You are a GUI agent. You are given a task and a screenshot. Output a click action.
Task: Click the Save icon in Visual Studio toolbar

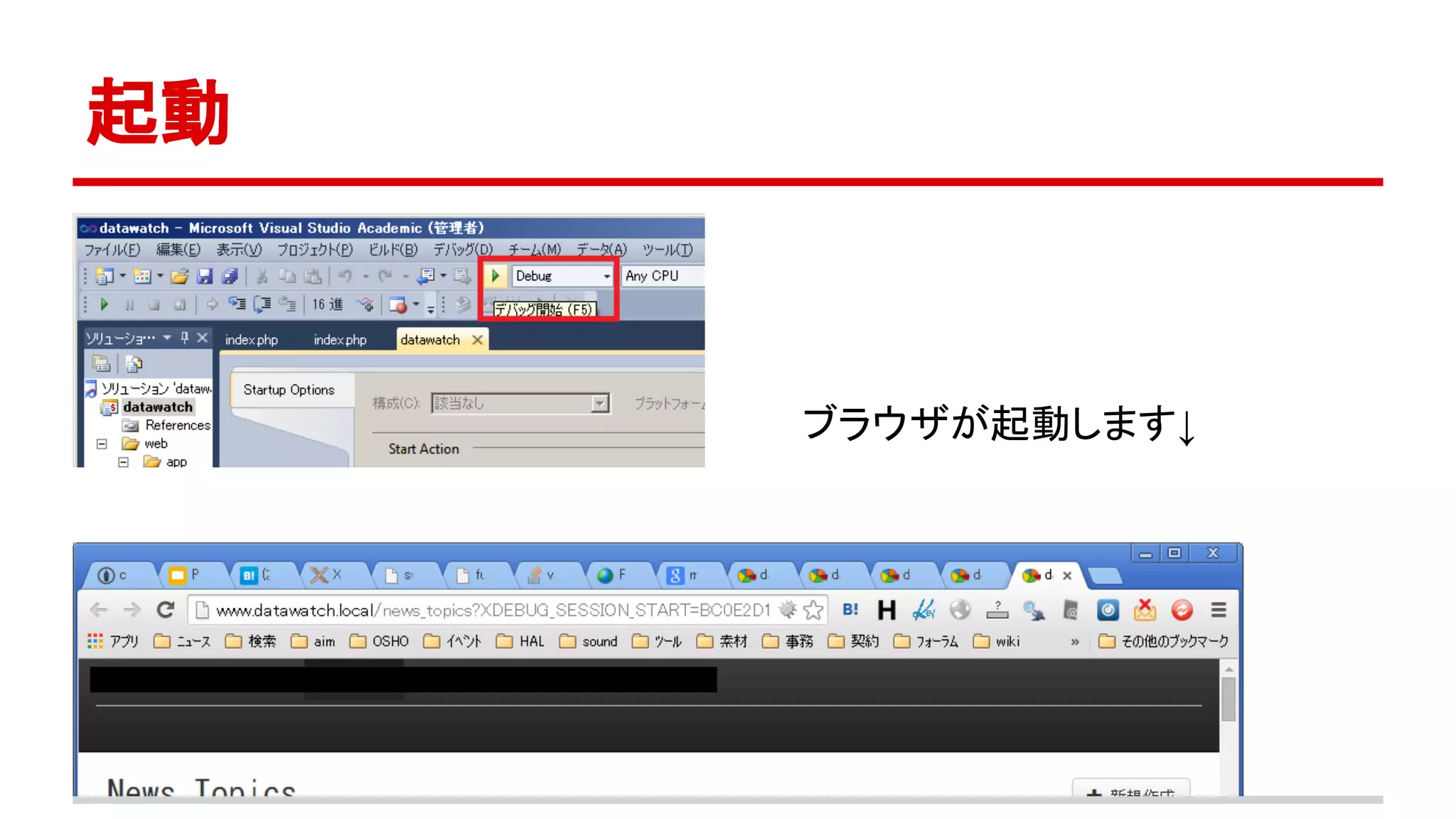205,277
